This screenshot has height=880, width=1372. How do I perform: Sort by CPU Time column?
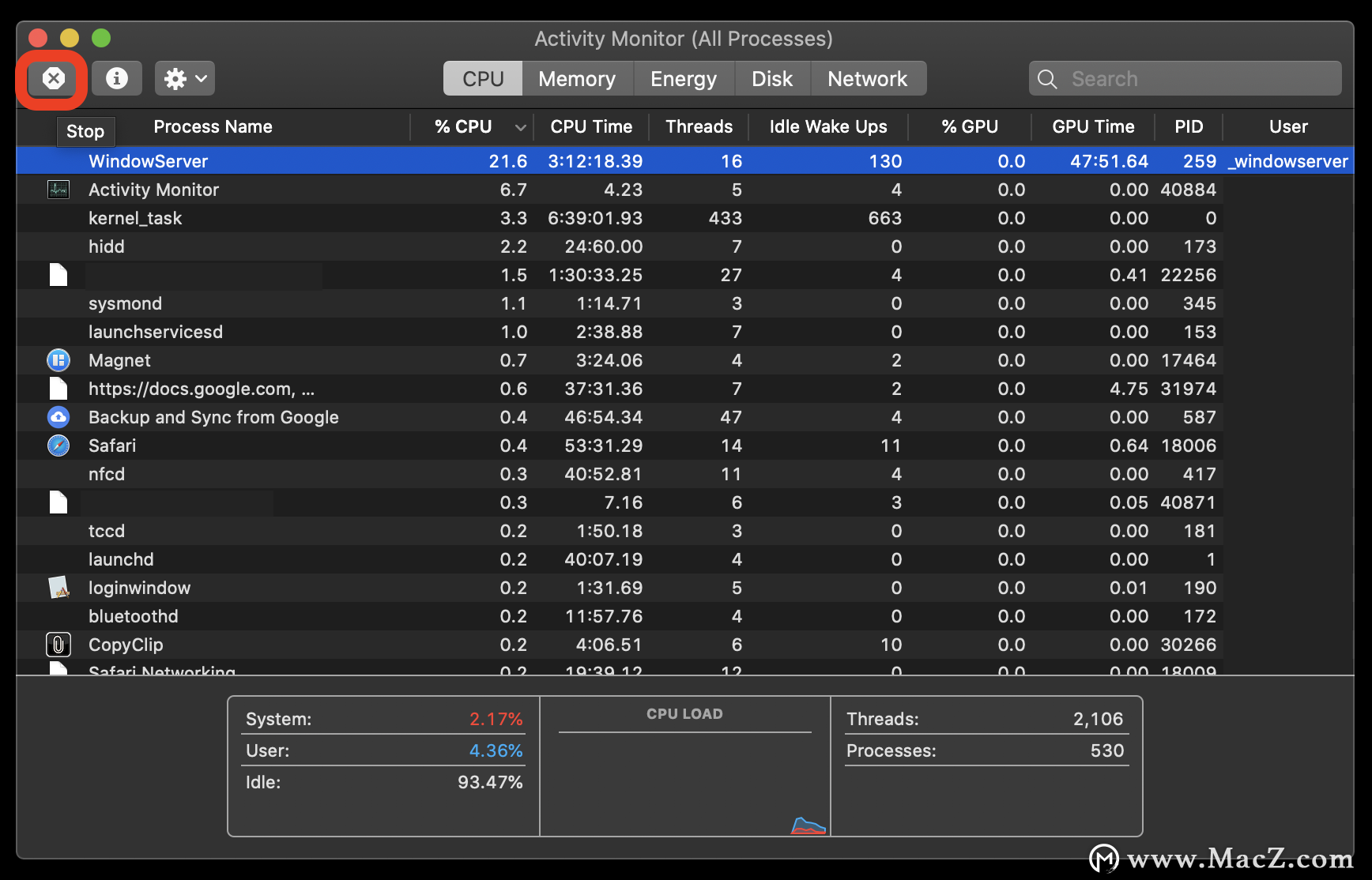[x=591, y=126]
